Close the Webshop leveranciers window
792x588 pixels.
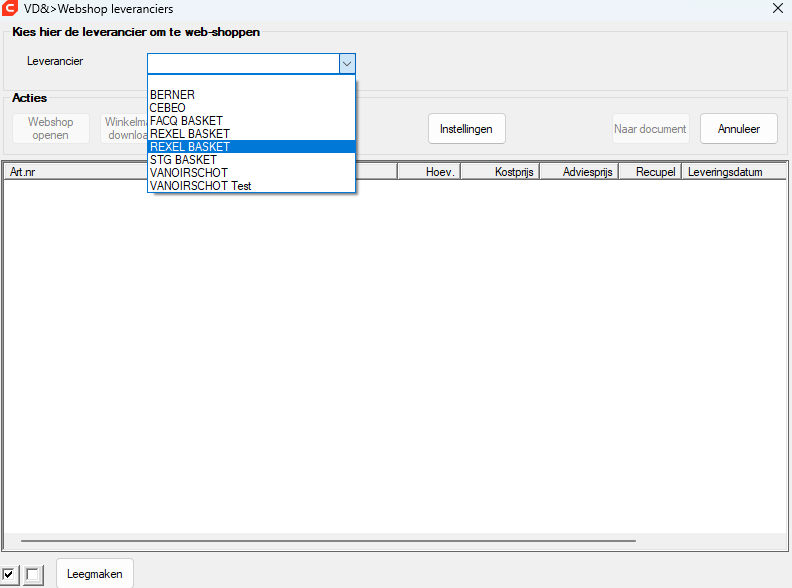coord(778,8)
